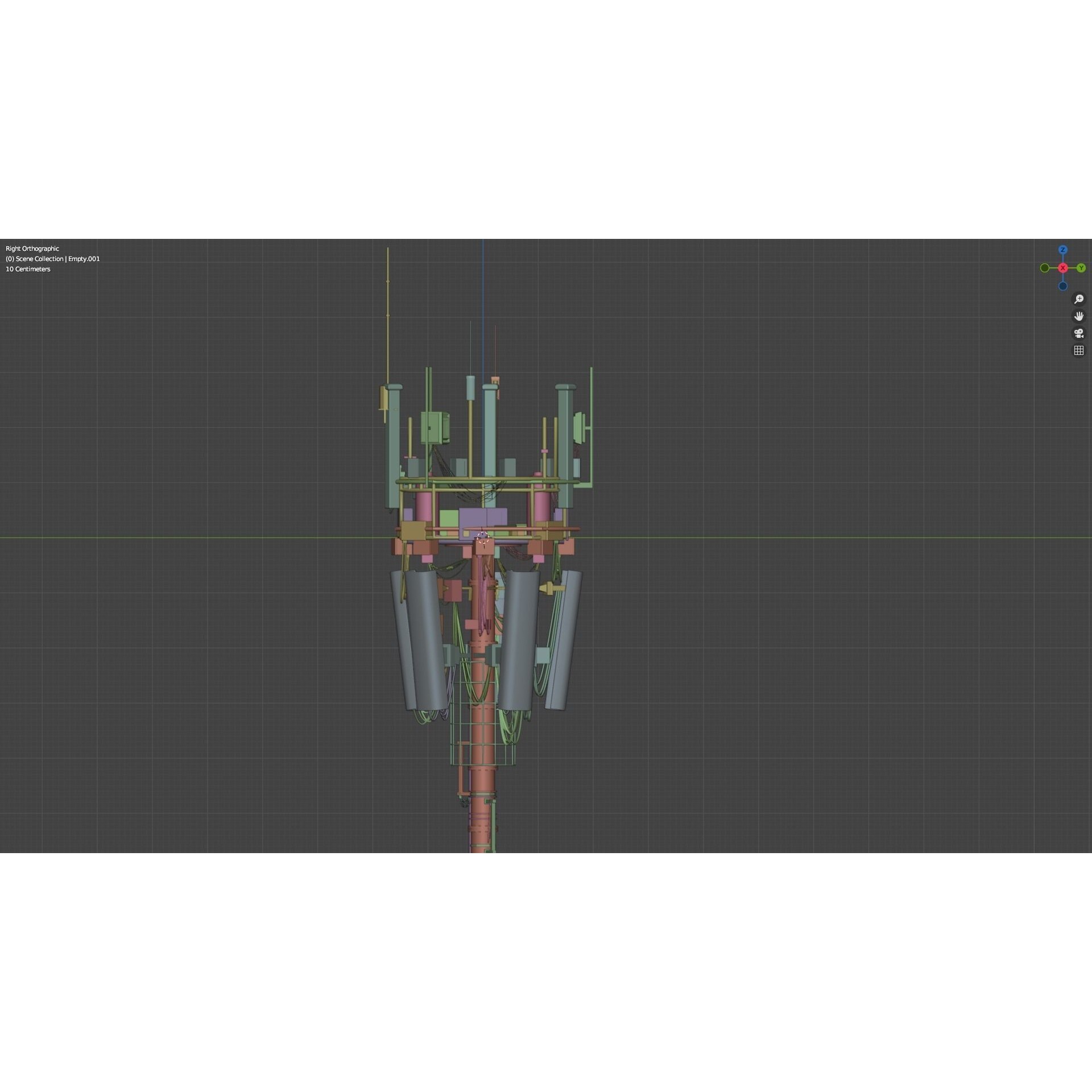Click the Y axis on the navigation gizmo
This screenshot has width=1092, height=1092.
click(1081, 268)
